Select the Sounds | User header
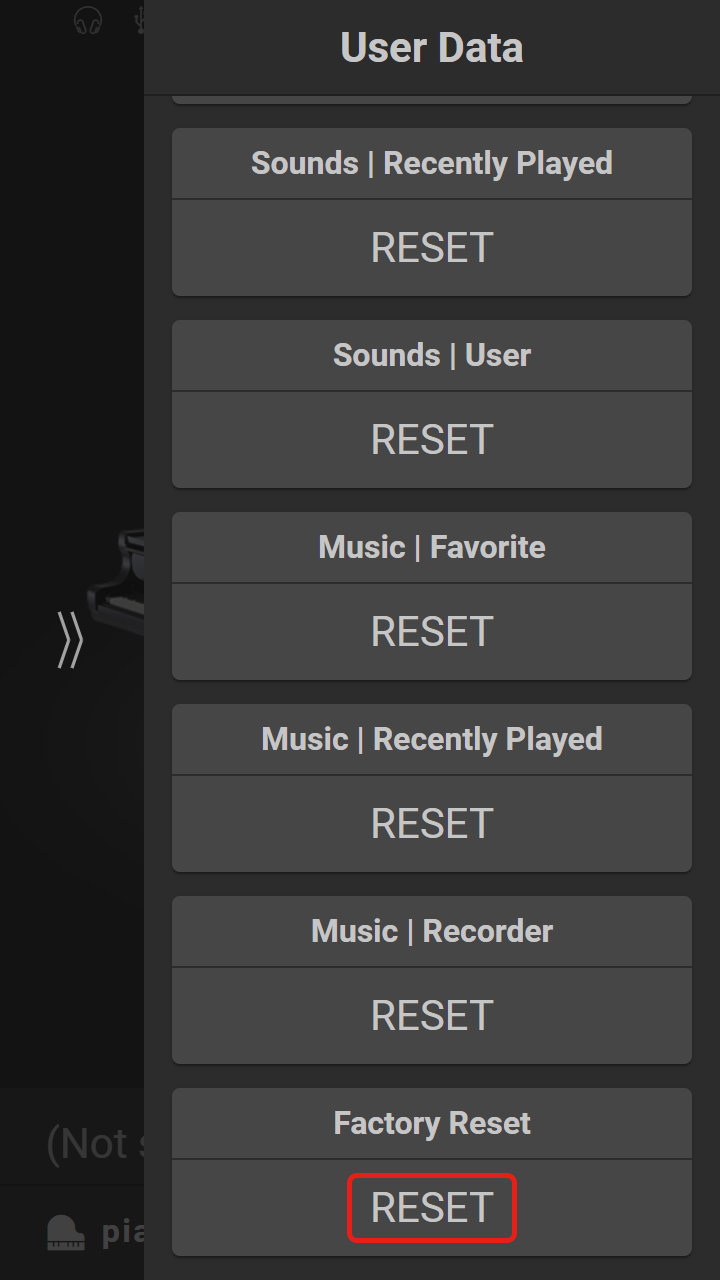This screenshot has width=720, height=1280. pyautogui.click(x=432, y=355)
